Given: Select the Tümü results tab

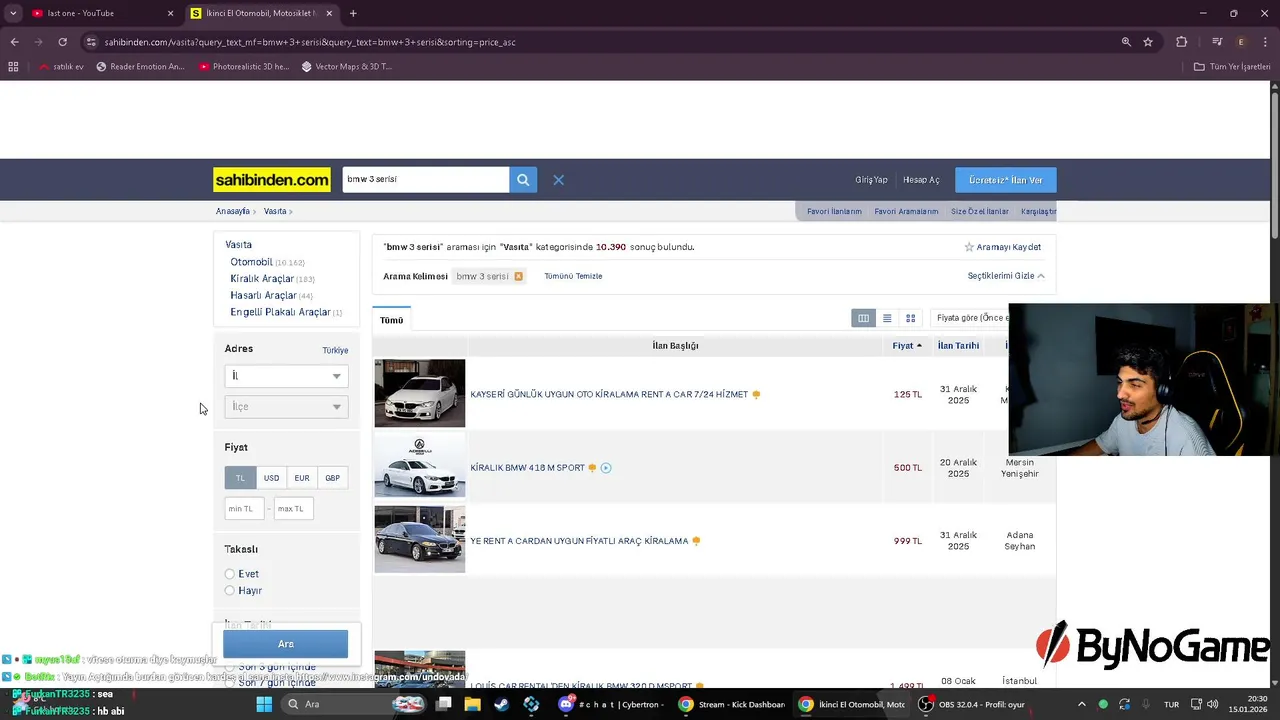Looking at the screenshot, I should tap(391, 320).
